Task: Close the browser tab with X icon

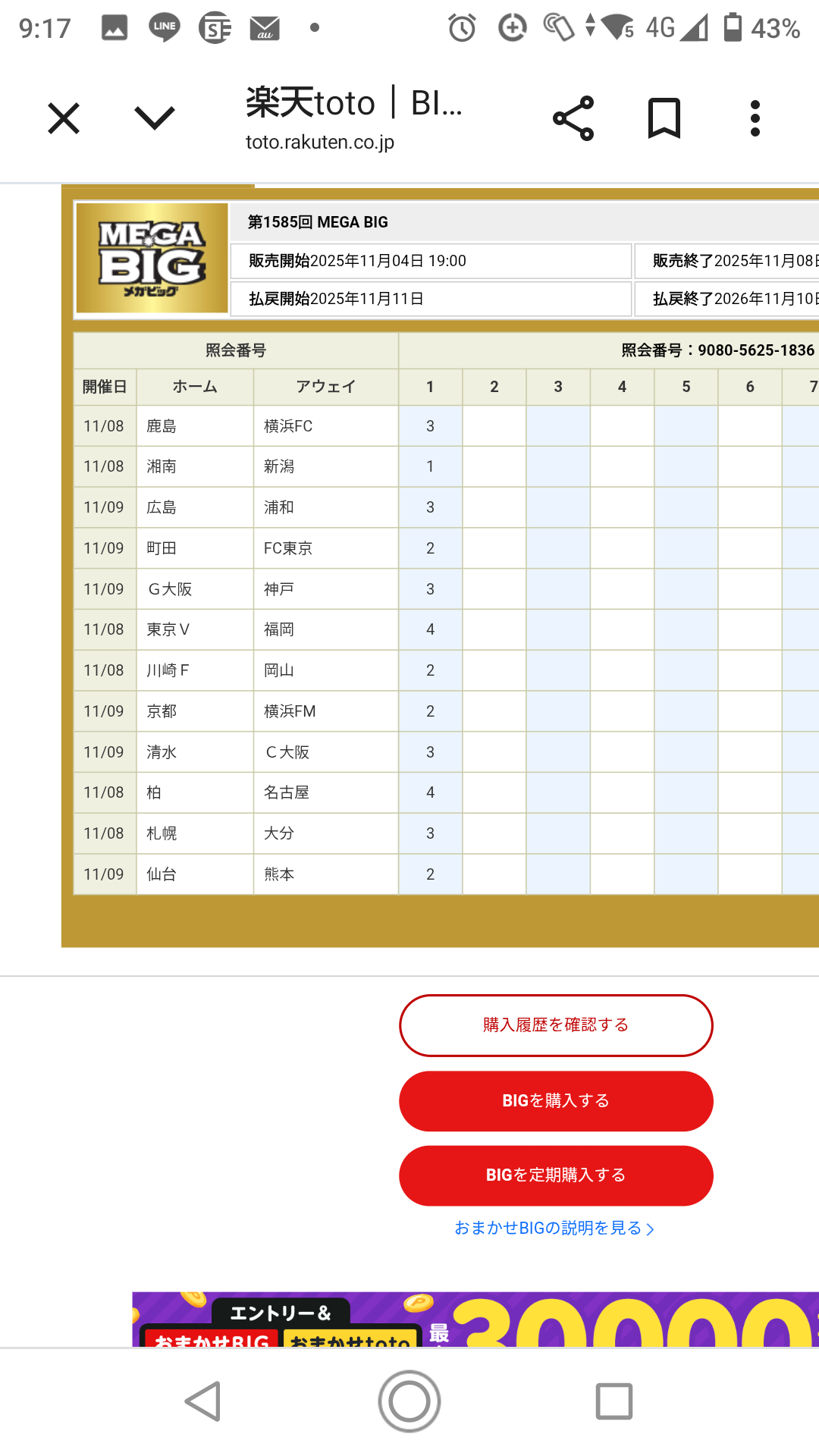Action: [x=64, y=118]
